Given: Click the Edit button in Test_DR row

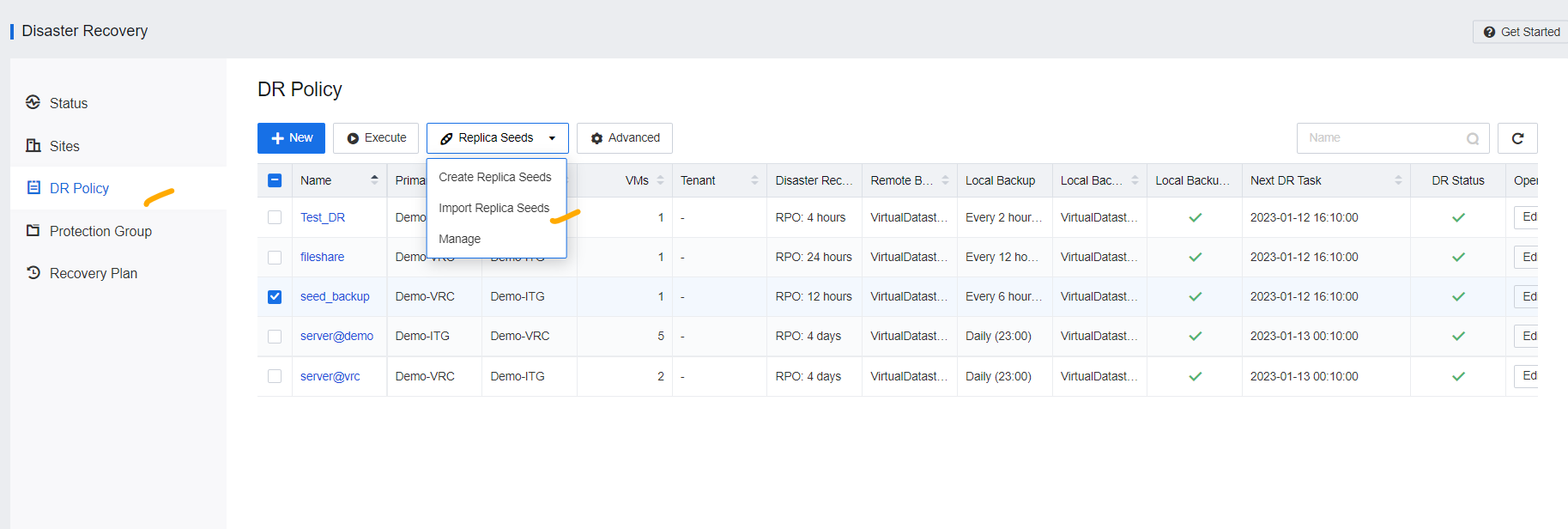Looking at the screenshot, I should [x=1526, y=217].
